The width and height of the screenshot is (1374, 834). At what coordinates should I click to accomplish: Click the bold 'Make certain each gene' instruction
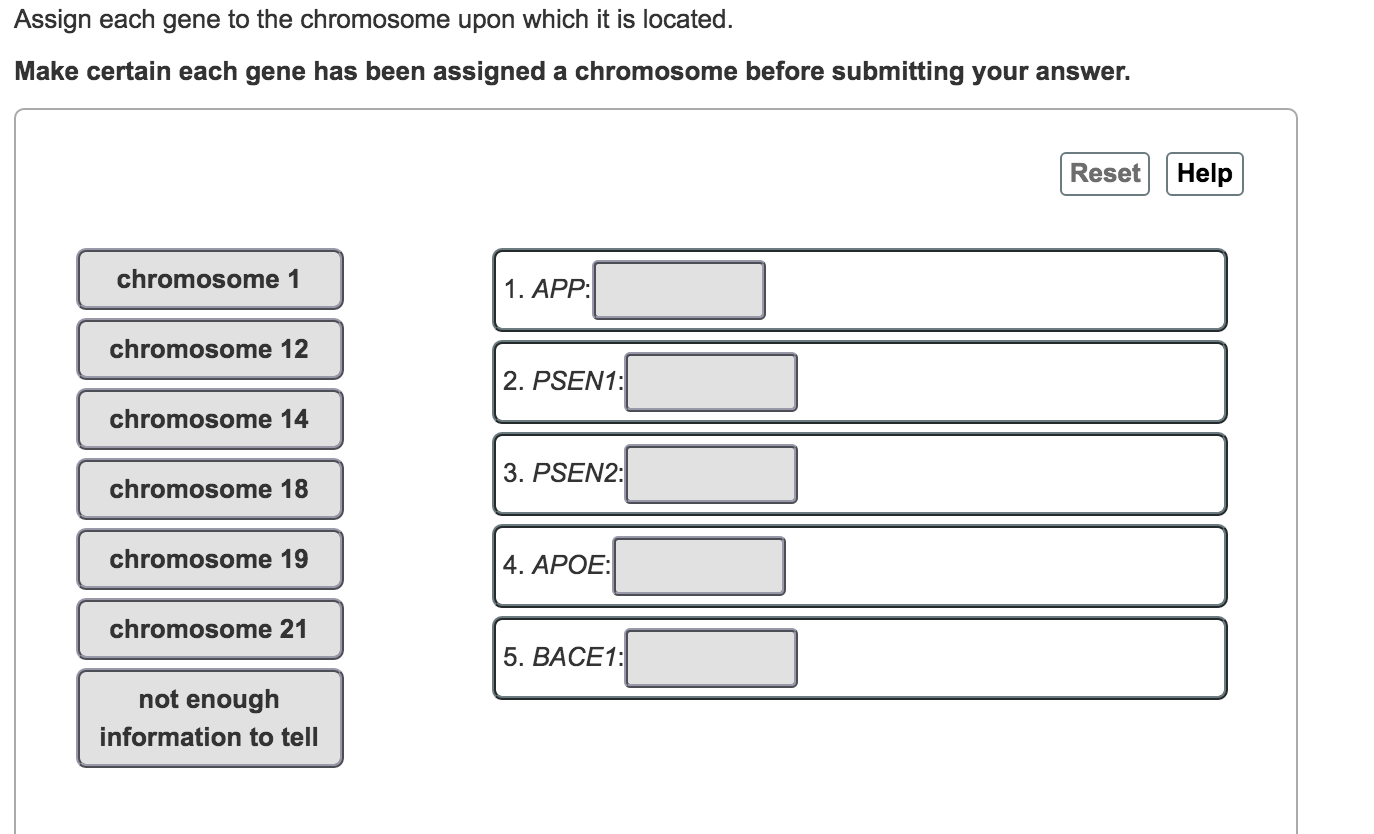(572, 72)
